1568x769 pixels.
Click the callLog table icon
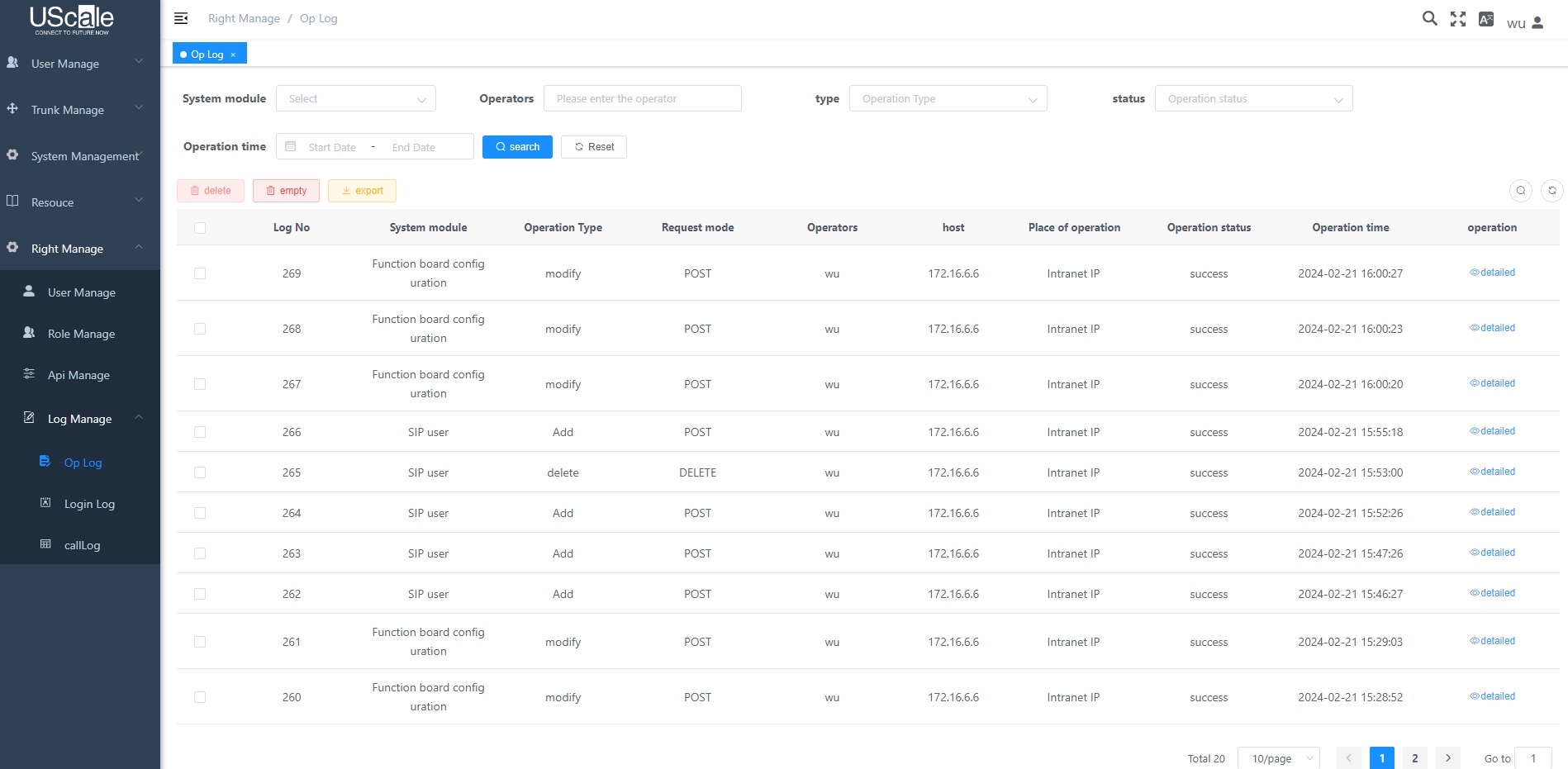(45, 544)
